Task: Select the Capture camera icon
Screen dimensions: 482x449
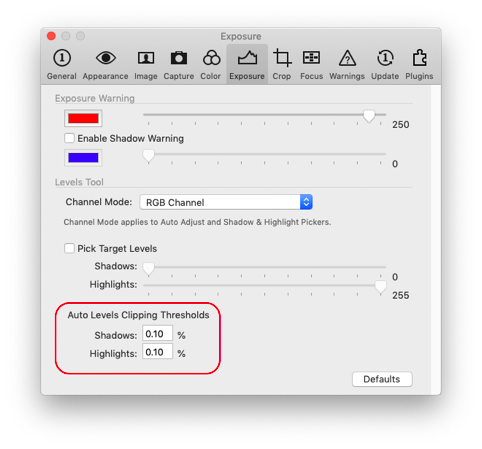Action: (x=179, y=65)
